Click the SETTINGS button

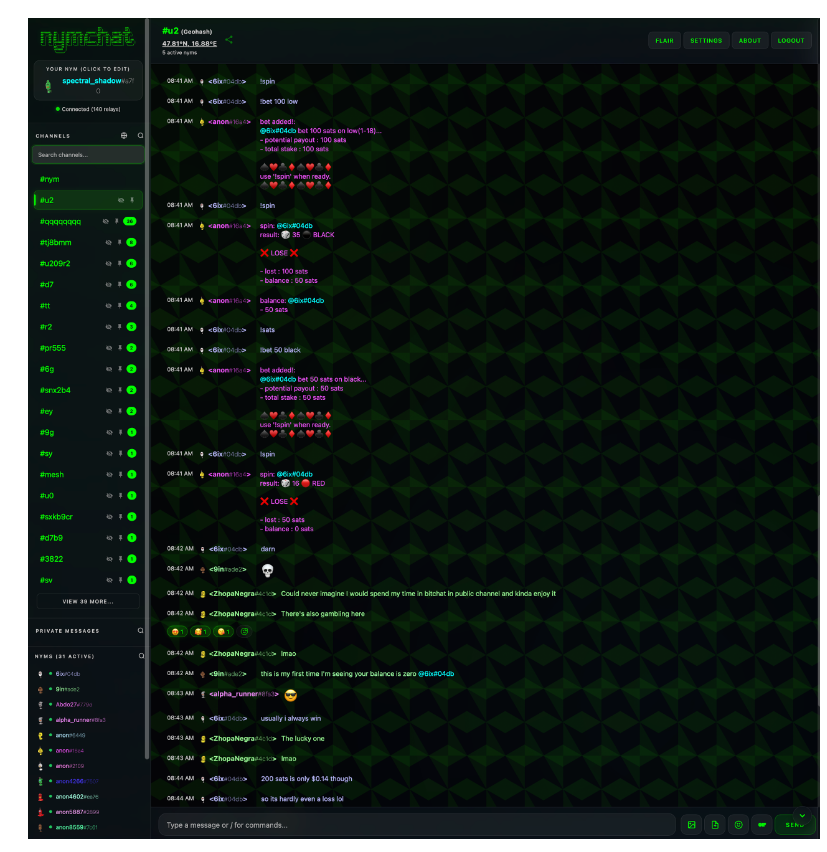705,40
